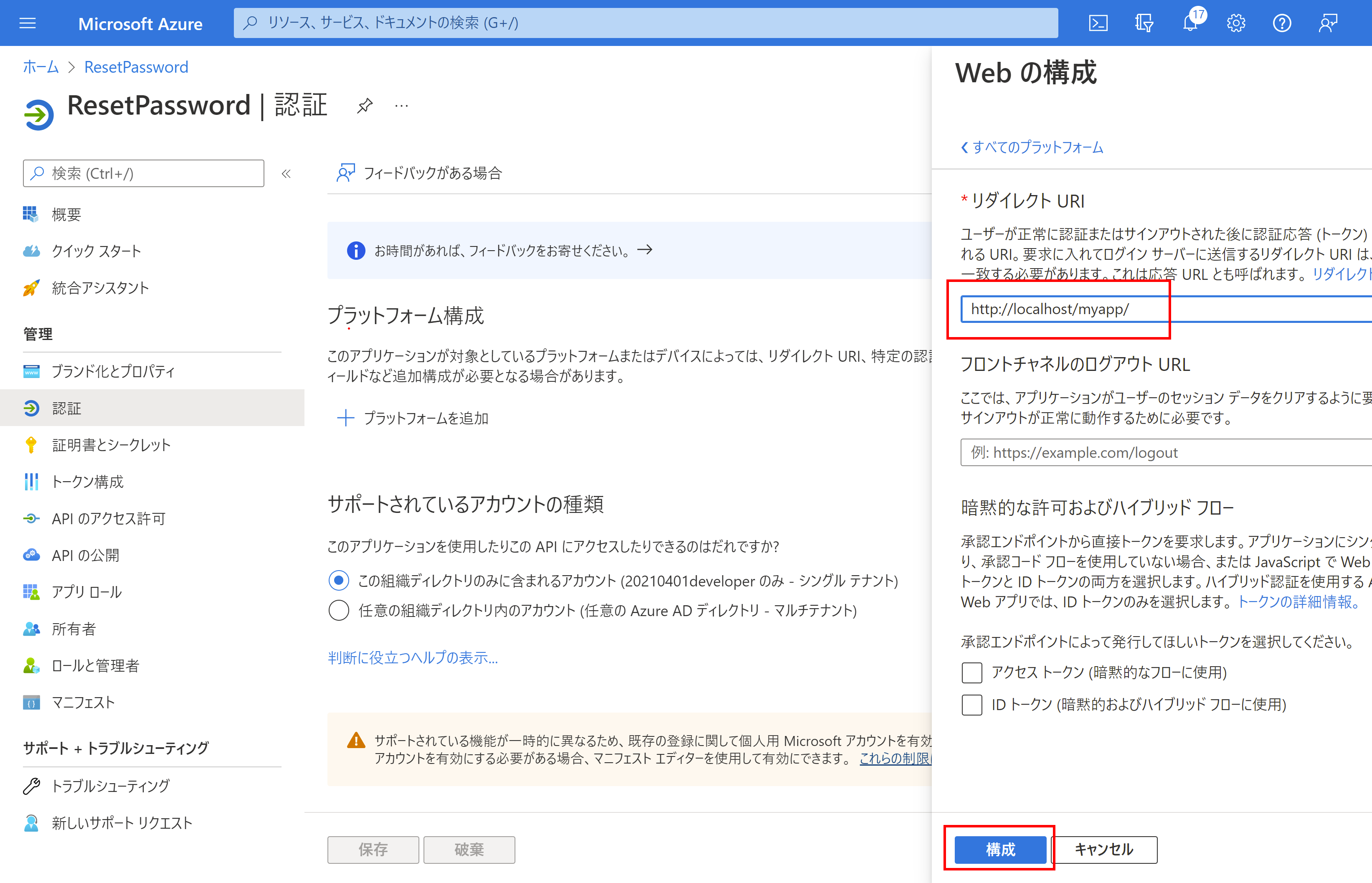Check the アクセス トークン checkbox
Screen dimensions: 1372x883
(972, 672)
